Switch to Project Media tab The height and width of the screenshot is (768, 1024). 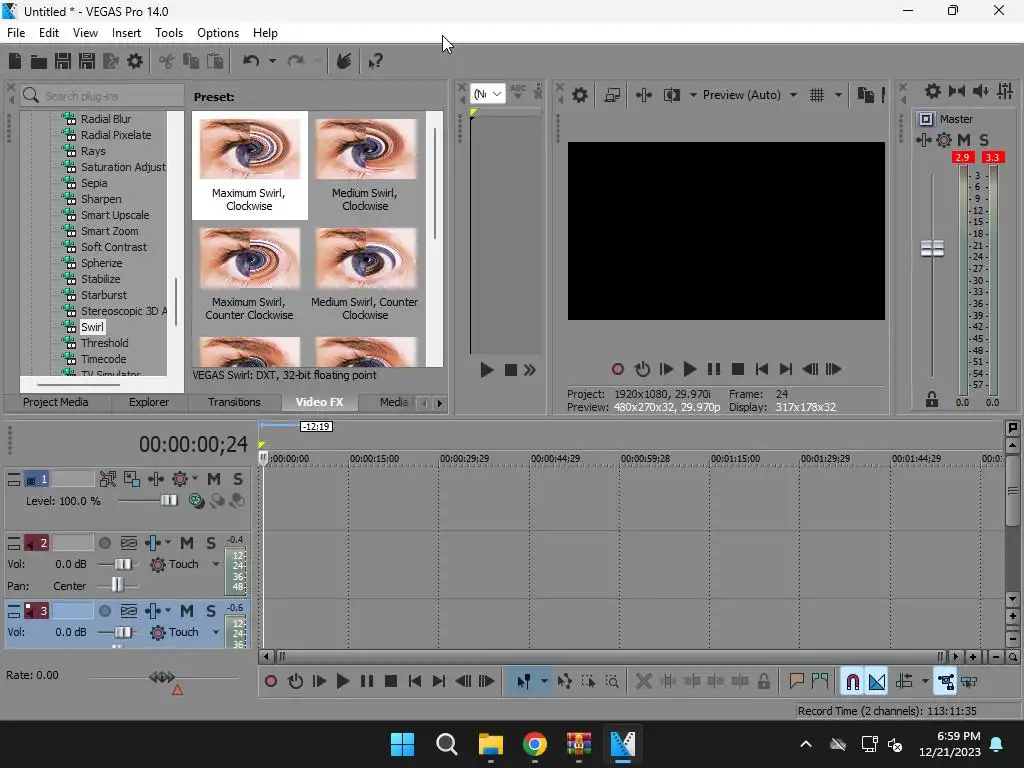[x=56, y=402]
